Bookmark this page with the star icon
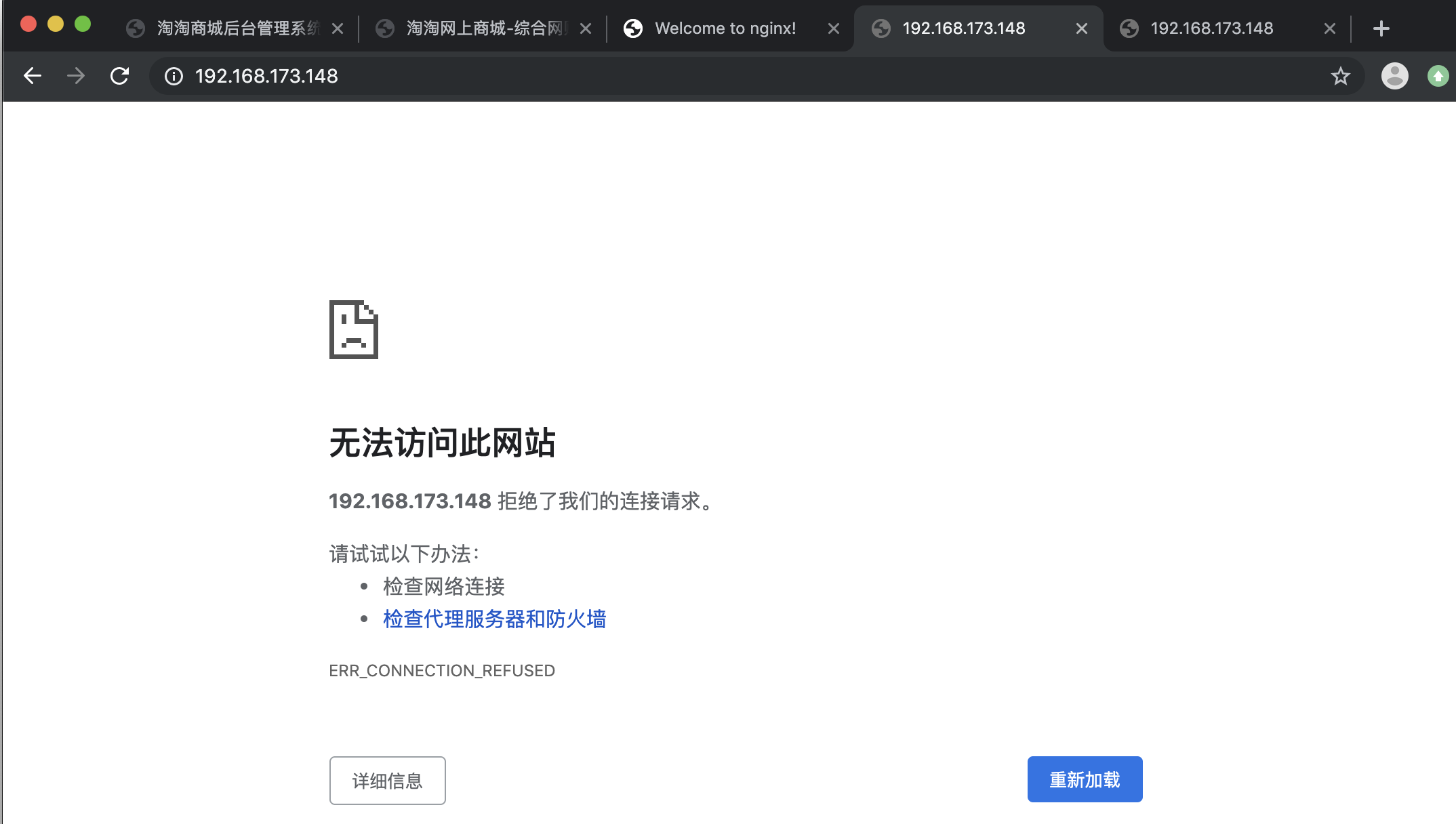This screenshot has width=1456, height=824. [x=1340, y=76]
